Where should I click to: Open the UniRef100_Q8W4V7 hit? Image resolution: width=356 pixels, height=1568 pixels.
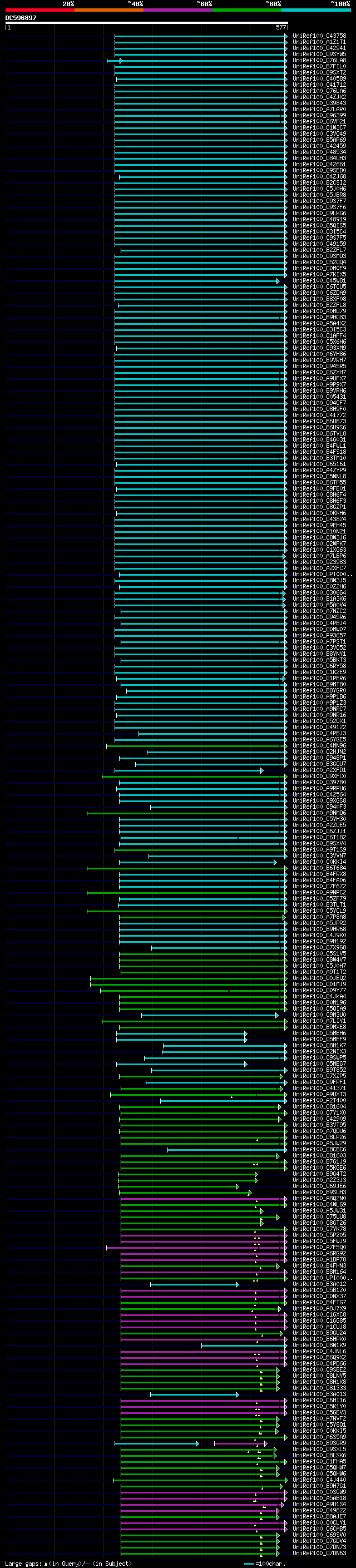pos(319,959)
